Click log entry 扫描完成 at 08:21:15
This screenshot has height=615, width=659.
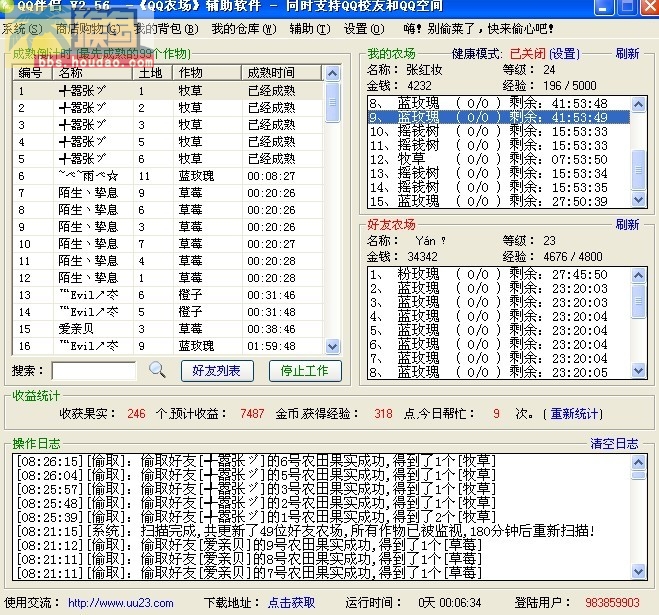tap(306, 531)
